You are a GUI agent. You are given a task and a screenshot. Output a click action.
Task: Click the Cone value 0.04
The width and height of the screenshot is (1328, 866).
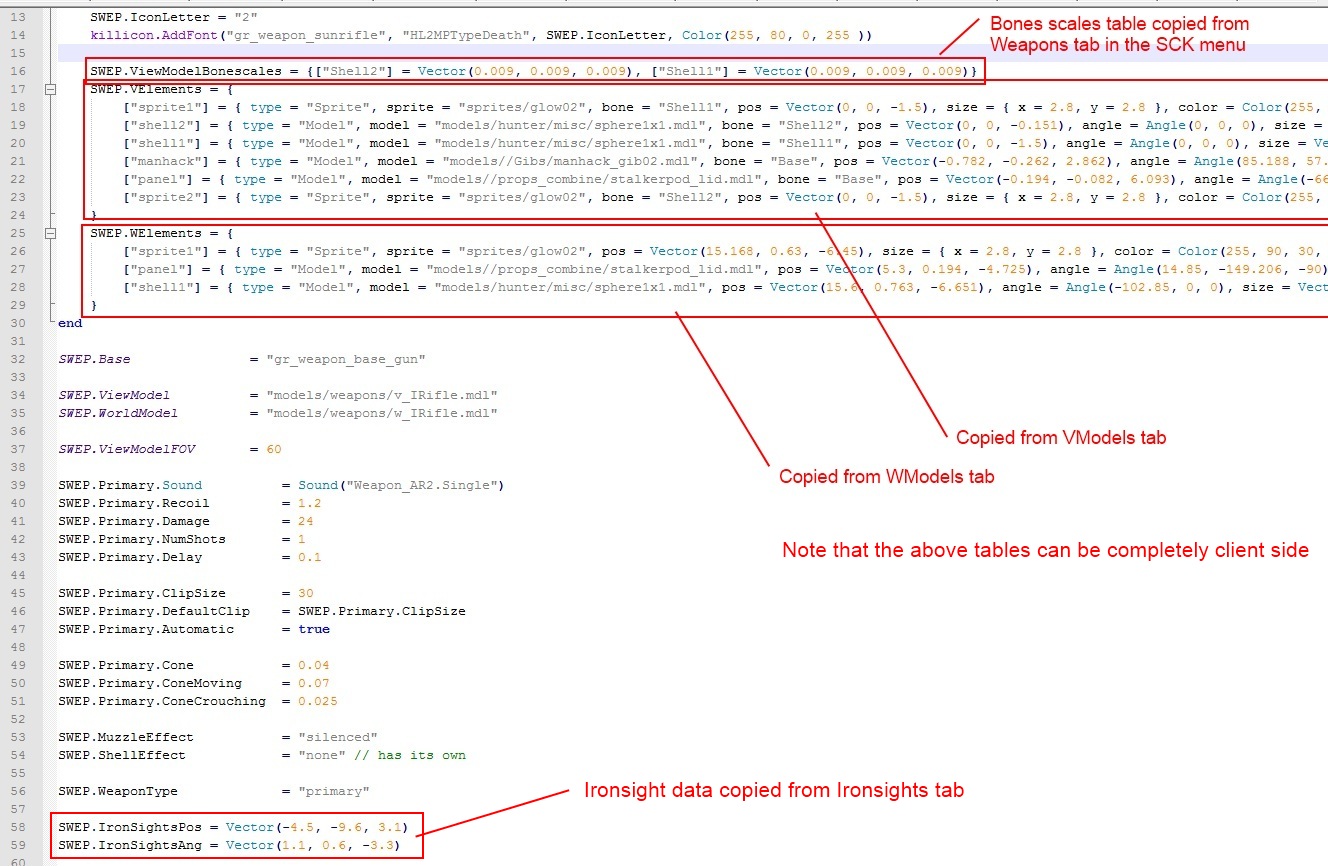pyautogui.click(x=314, y=666)
